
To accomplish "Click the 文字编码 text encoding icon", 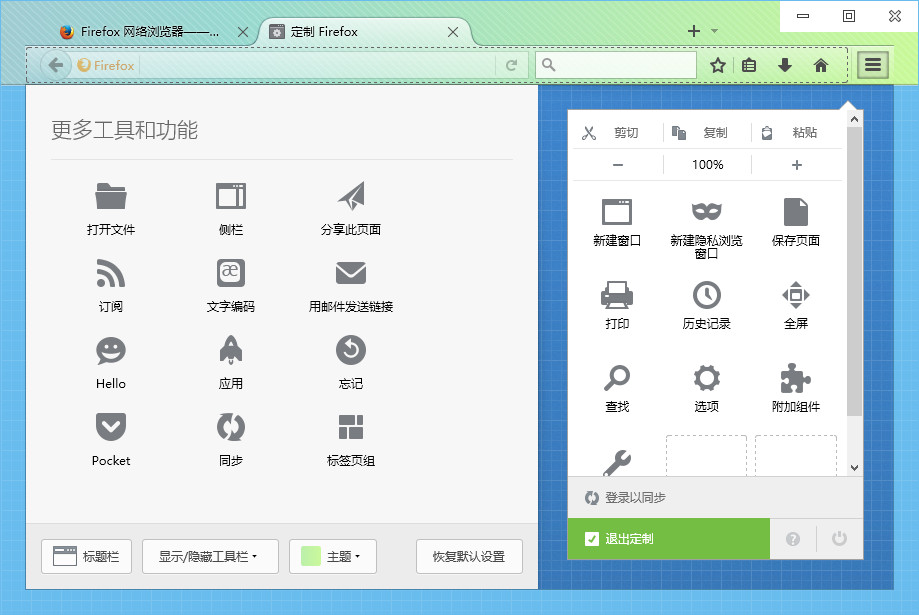I will coord(229,273).
